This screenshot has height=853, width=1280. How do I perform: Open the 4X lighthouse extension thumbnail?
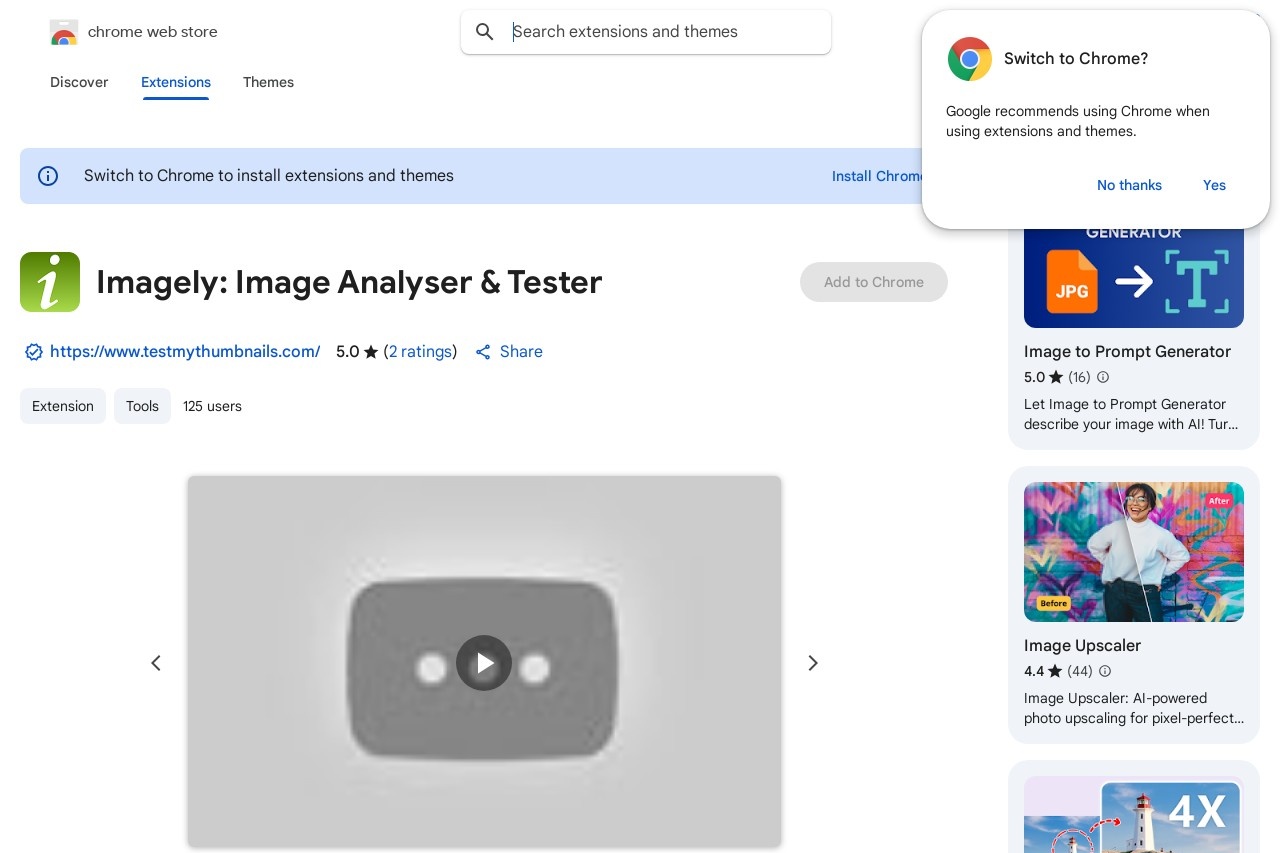coord(1134,814)
